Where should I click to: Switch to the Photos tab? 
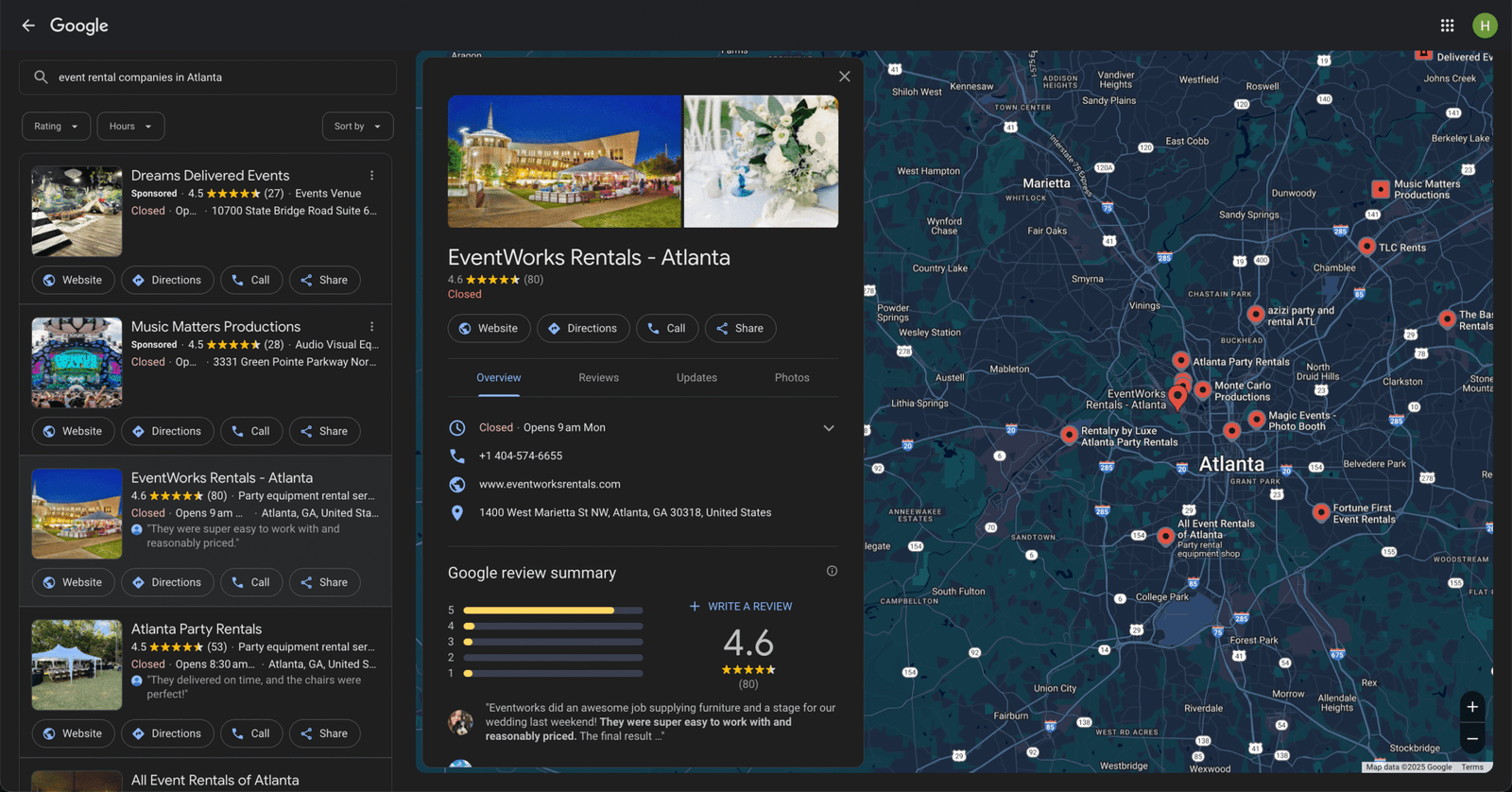pos(792,378)
